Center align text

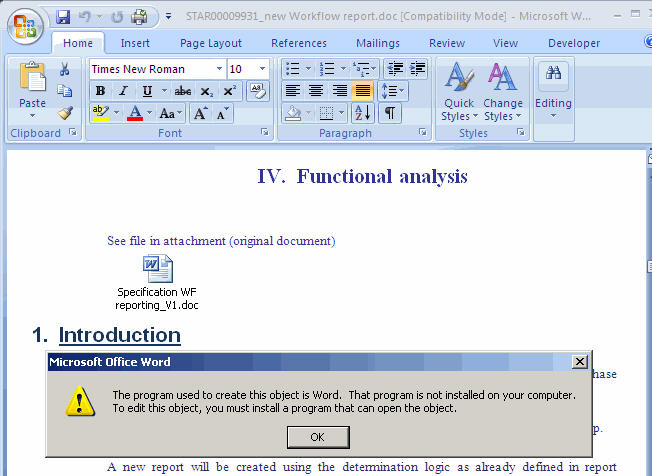316,91
